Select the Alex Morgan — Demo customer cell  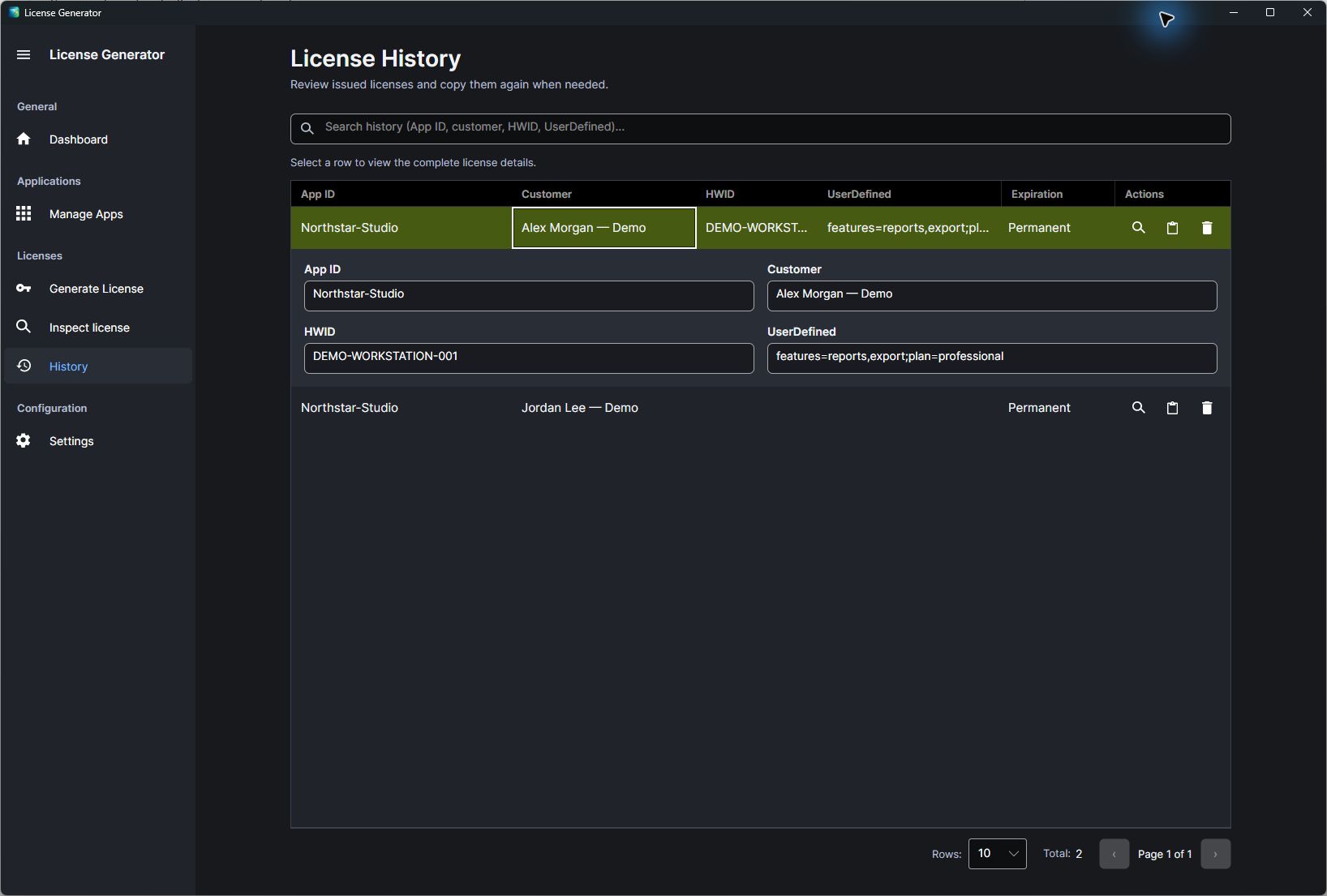(604, 228)
